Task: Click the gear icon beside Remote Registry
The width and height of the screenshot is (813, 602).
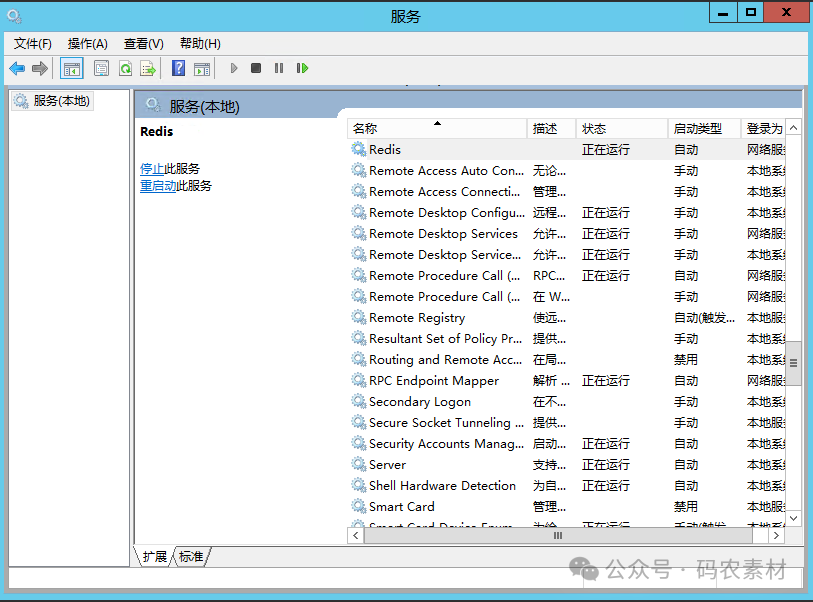Action: point(359,317)
